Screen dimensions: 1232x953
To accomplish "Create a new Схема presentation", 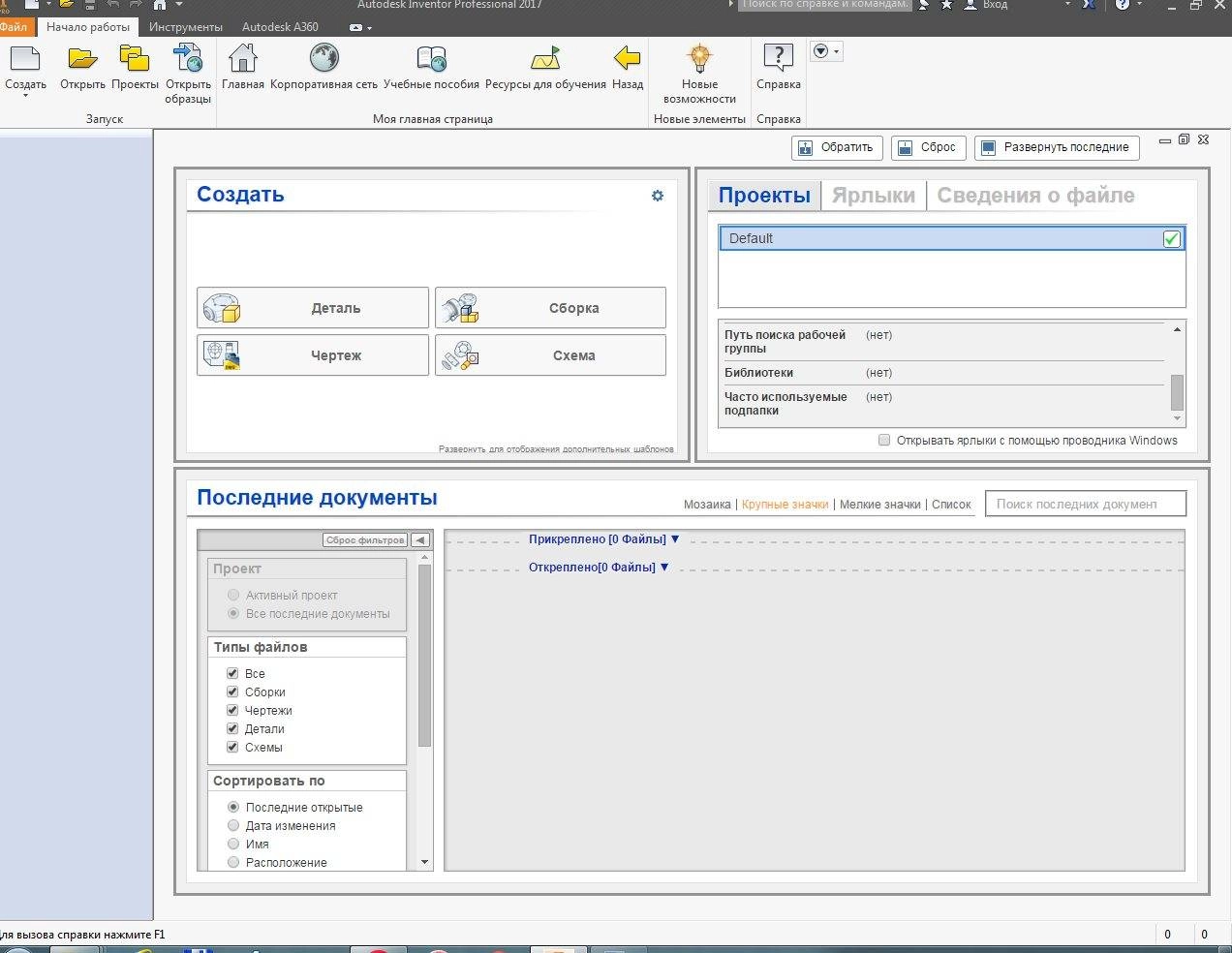I will coord(550,355).
